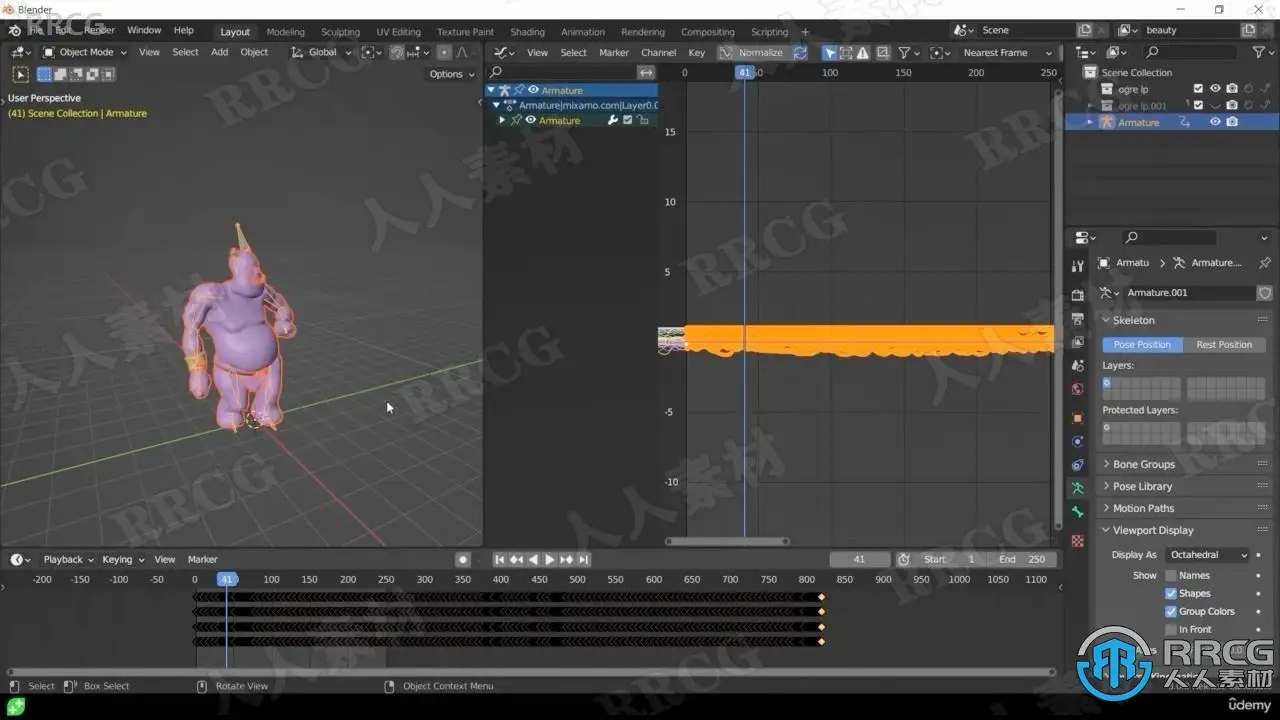Click the pin icon in Properties header
1280x720 pixels.
click(1264, 263)
